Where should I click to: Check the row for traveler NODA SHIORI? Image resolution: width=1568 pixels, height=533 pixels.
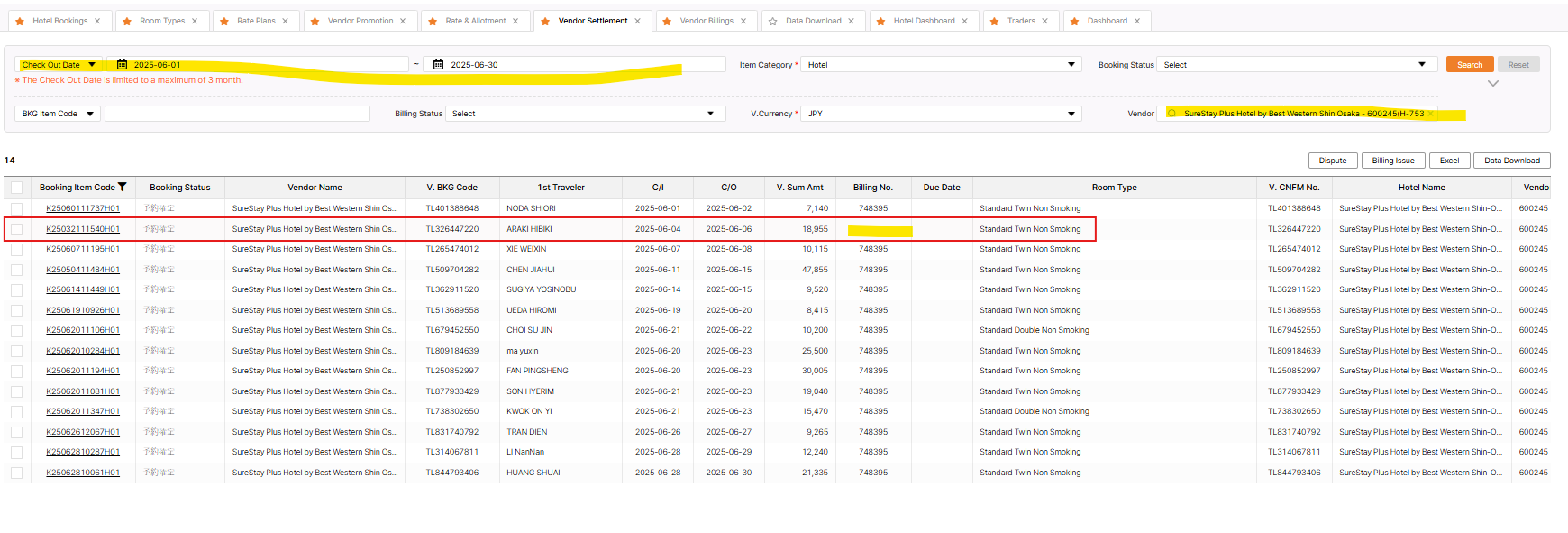(17, 208)
